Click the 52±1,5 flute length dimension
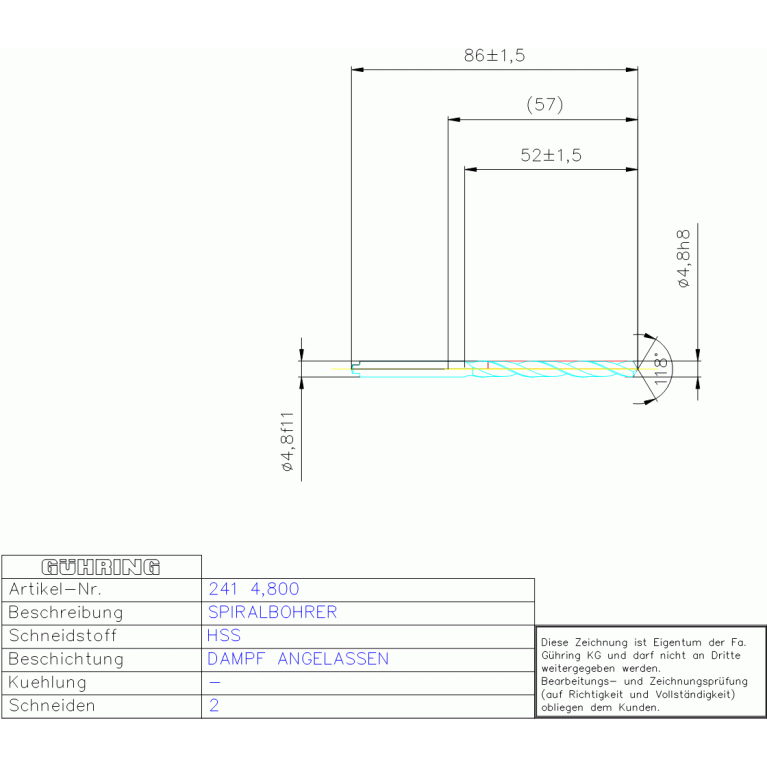The width and height of the screenshot is (767, 767). pos(550,155)
